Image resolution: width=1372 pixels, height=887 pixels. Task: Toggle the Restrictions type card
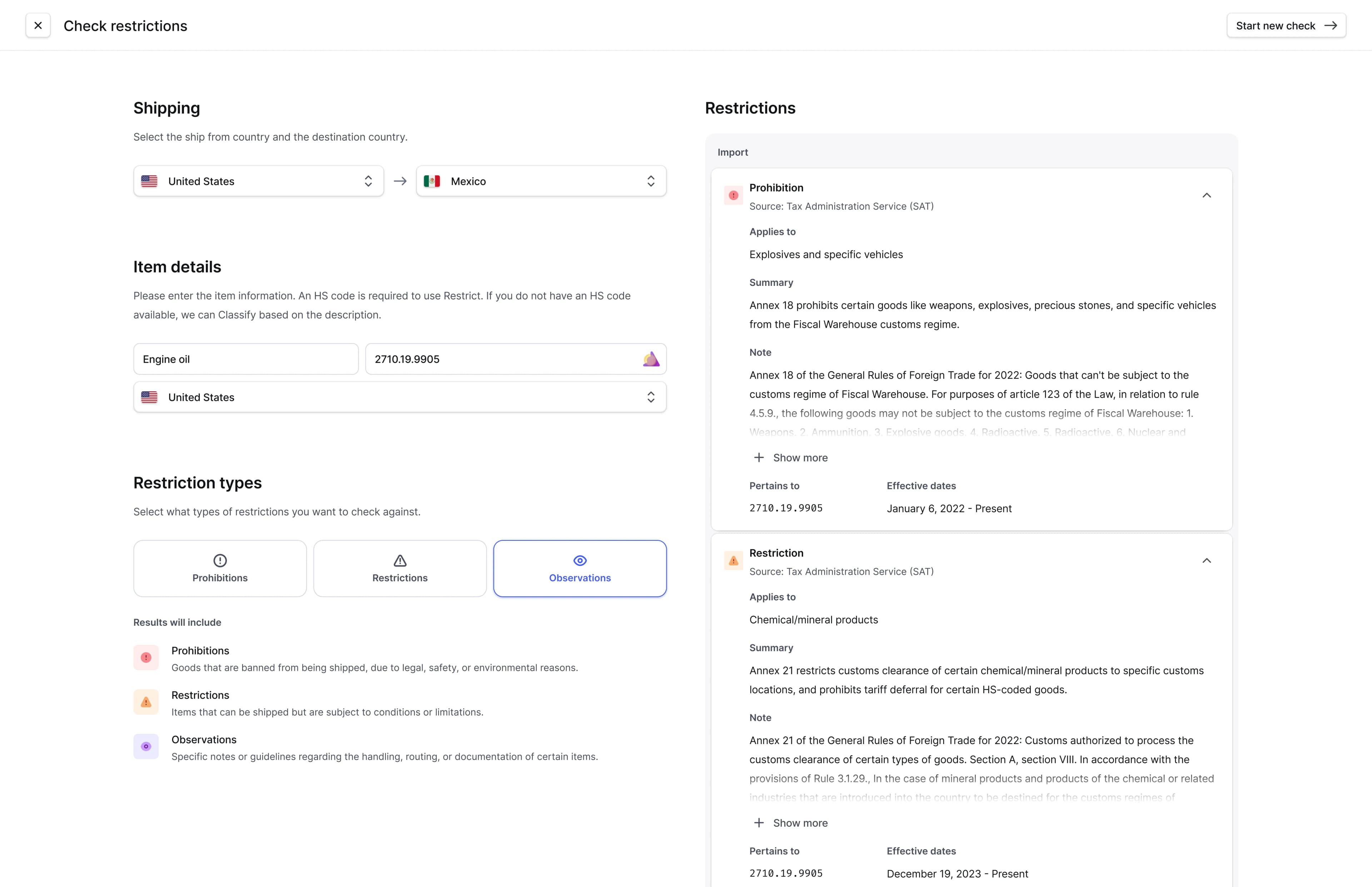[x=399, y=569]
